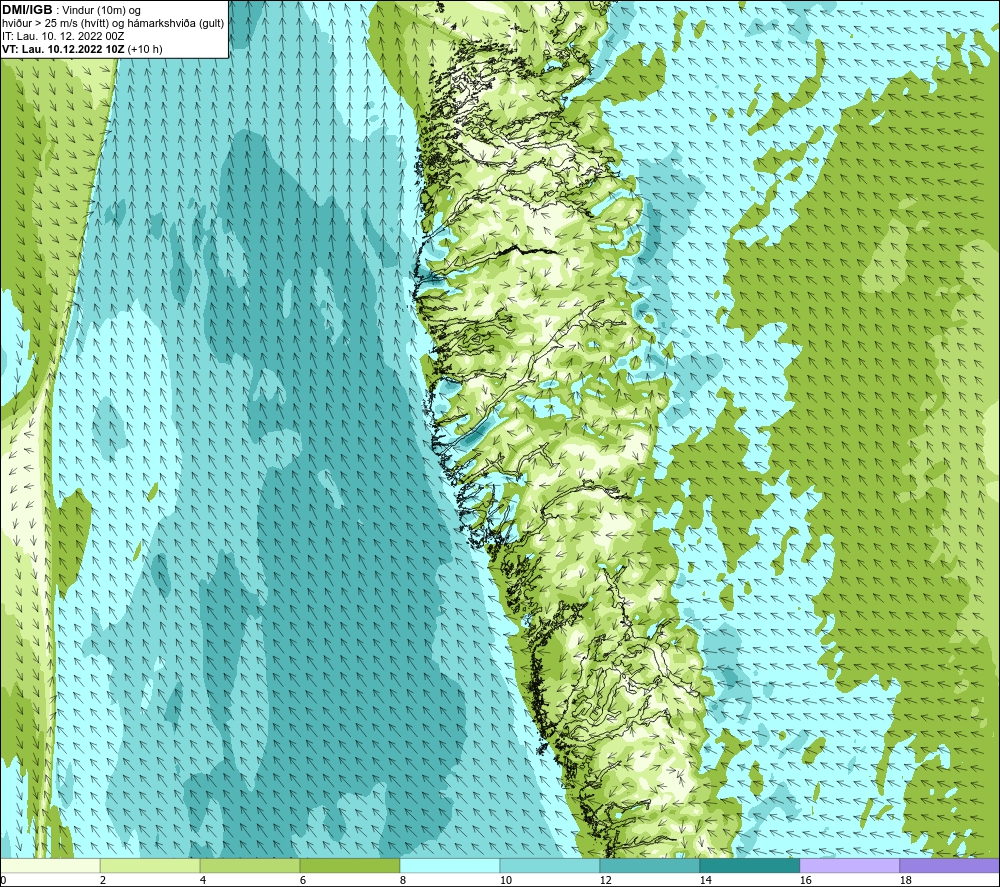Click the scale label '4'
Screen dimensions: 1000x887
tap(203, 880)
